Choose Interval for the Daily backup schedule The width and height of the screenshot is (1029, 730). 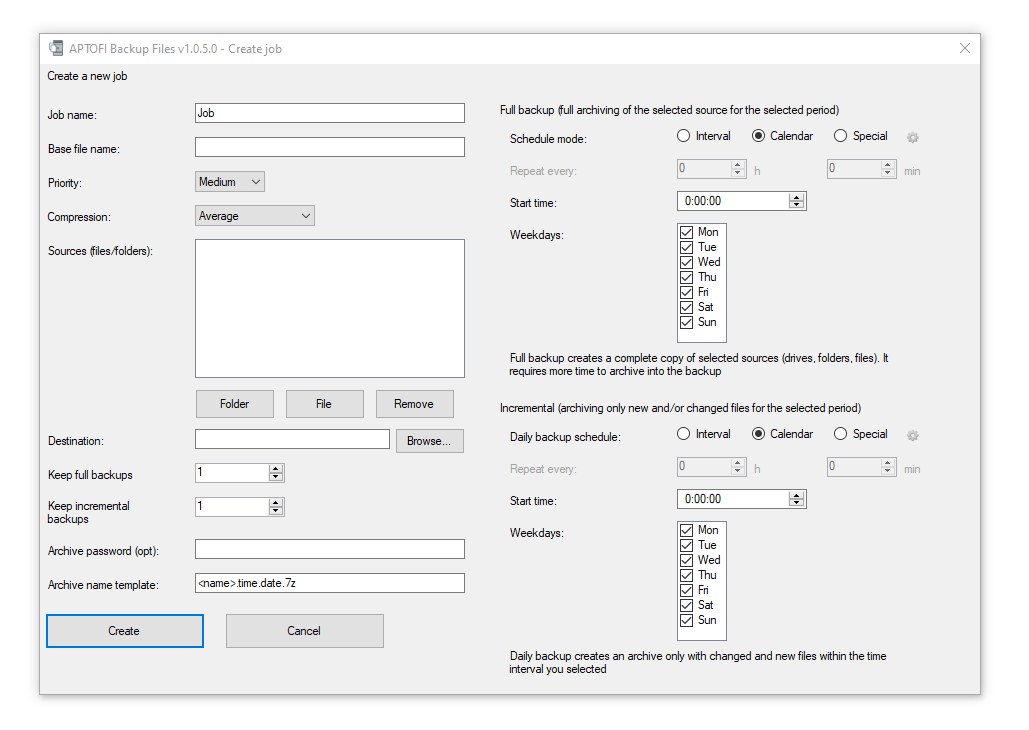point(684,434)
